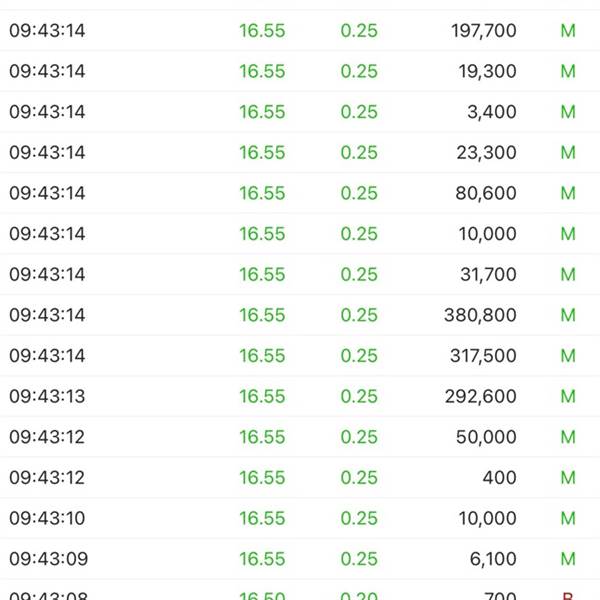Click the M marker beside volume 31,700

point(568,275)
